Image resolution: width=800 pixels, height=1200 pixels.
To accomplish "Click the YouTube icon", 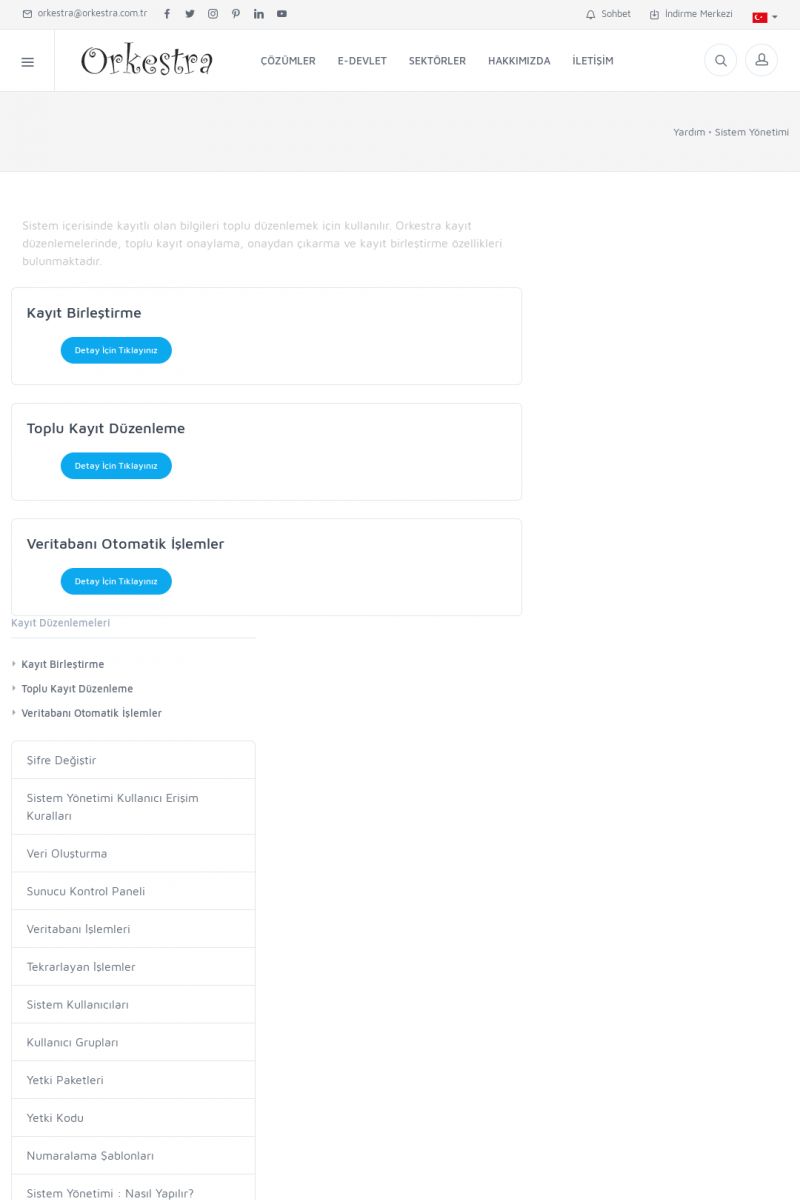I will (x=282, y=14).
